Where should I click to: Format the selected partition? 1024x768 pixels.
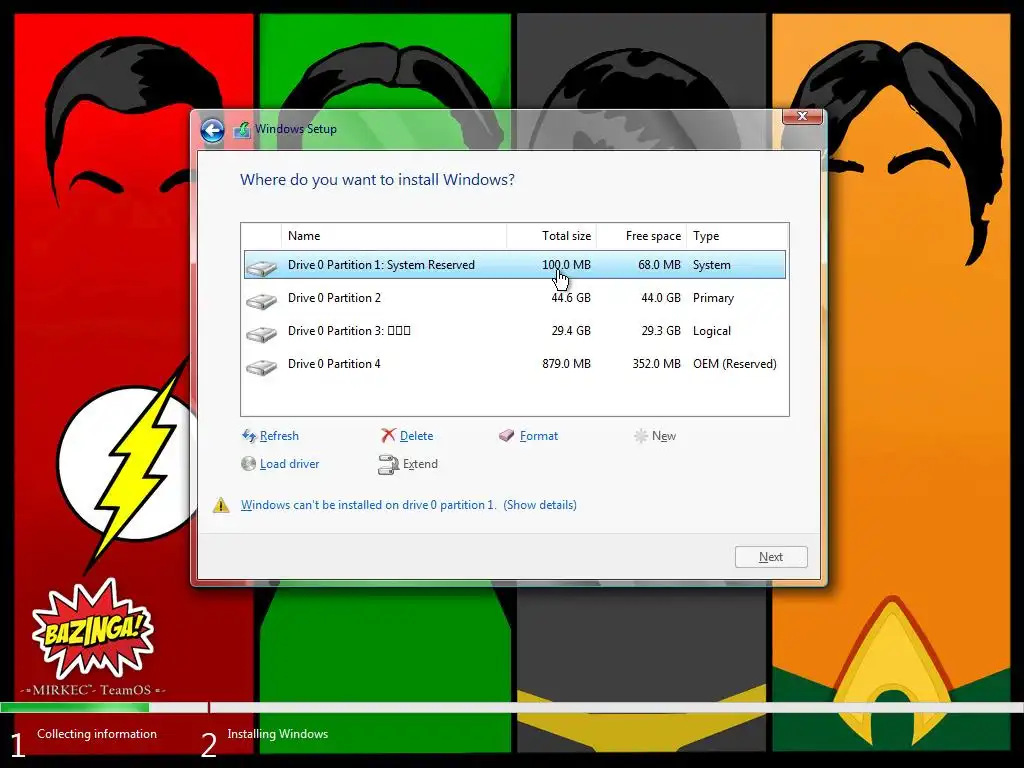coord(539,436)
